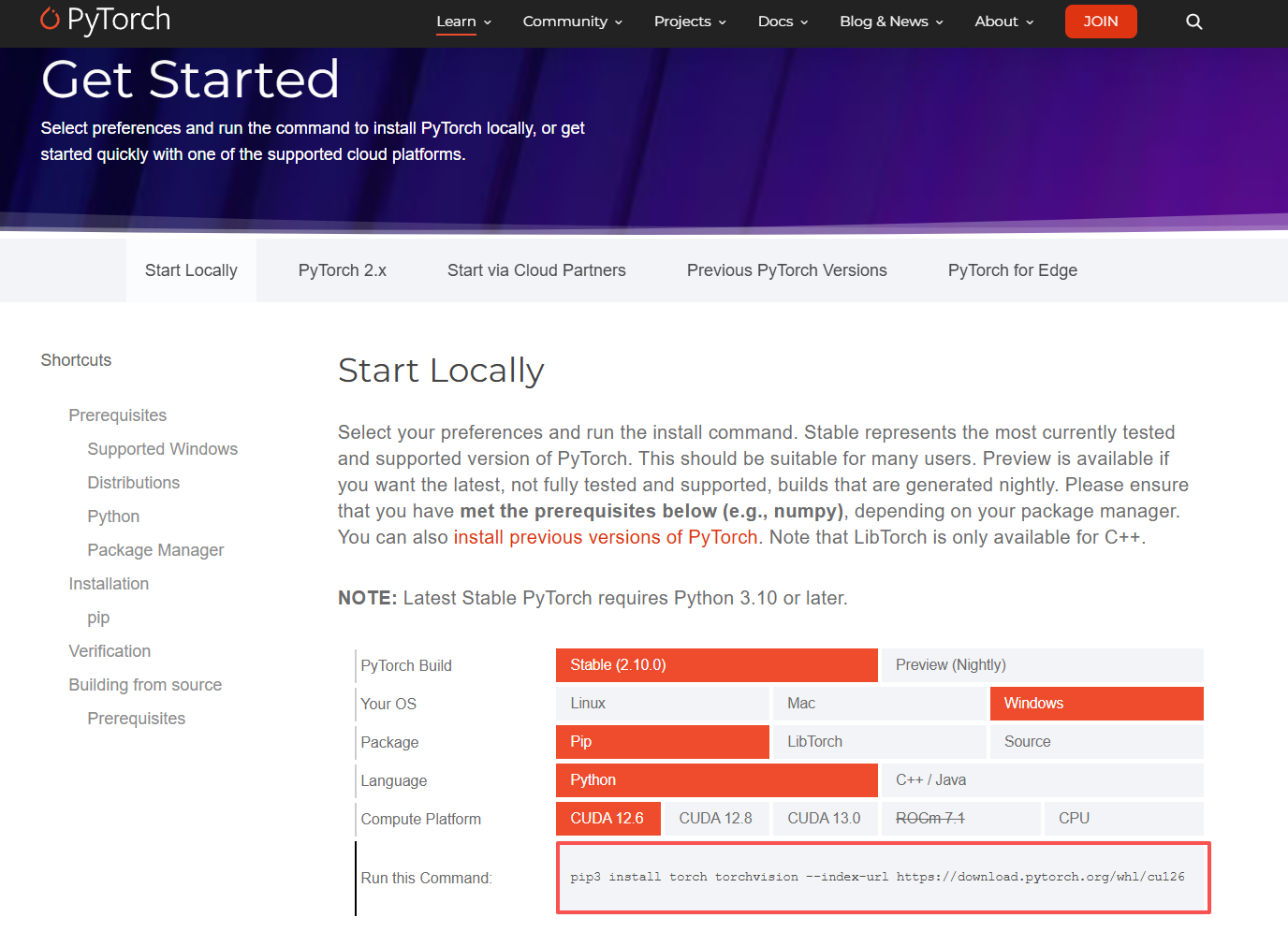
Task: Switch to PyTorch for Edge tab
Action: coord(1013,270)
